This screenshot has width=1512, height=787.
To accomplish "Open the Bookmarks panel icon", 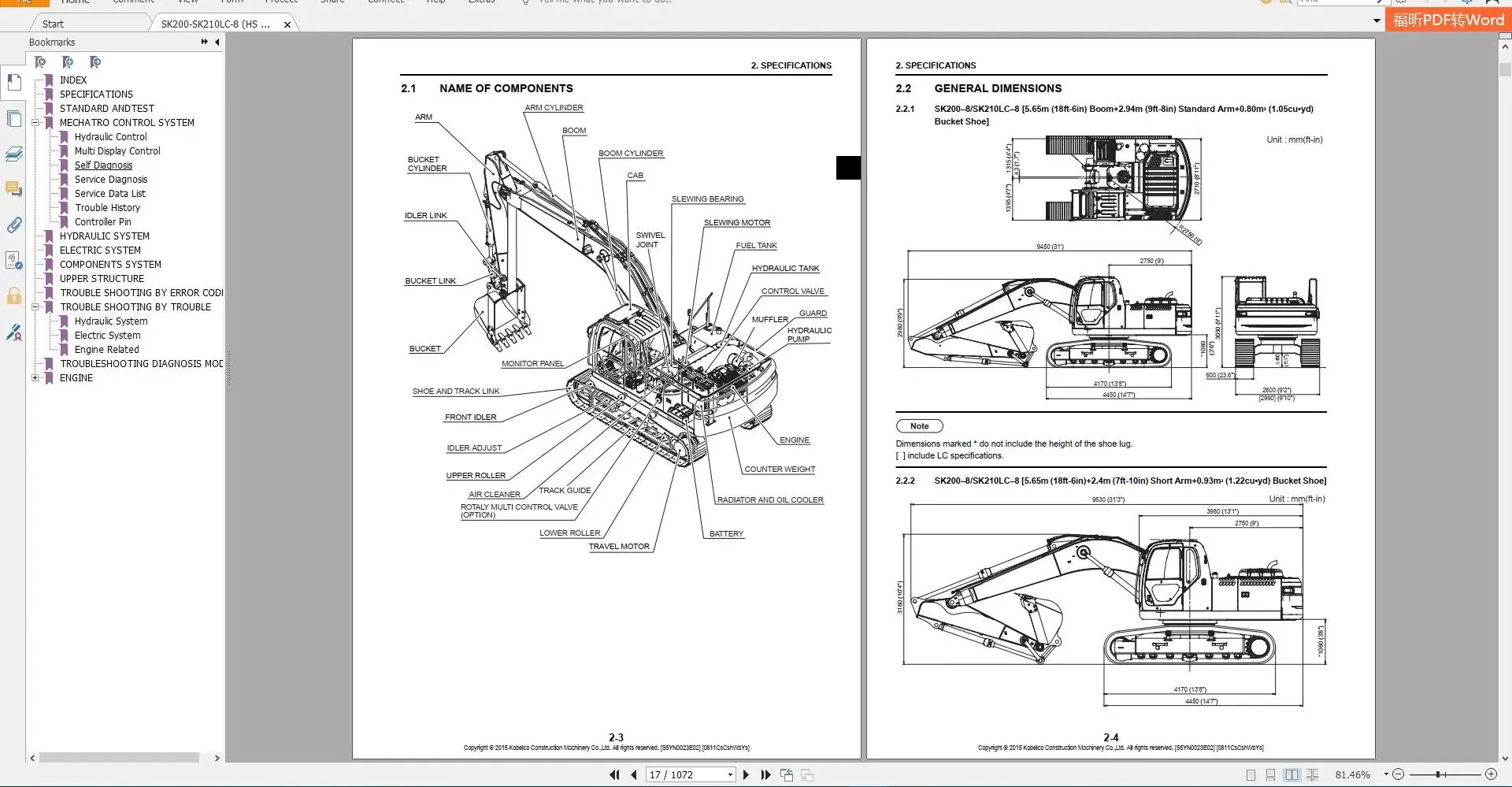I will (14, 83).
